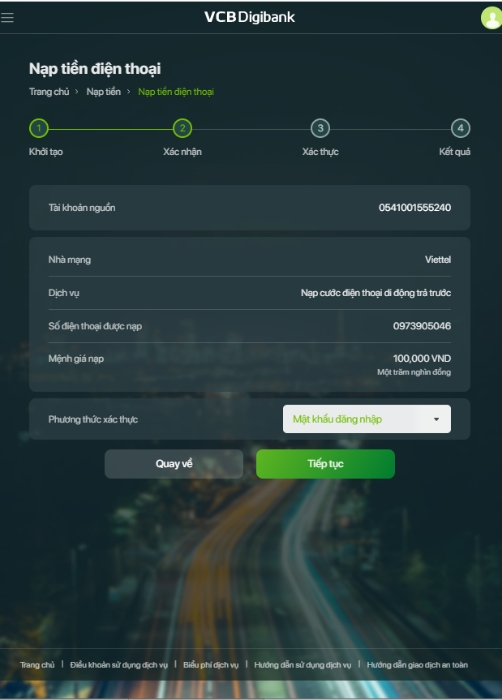Image resolution: width=502 pixels, height=700 pixels.
Task: Open Biểu phí dịch vụ footer link
Action: [x=211, y=665]
